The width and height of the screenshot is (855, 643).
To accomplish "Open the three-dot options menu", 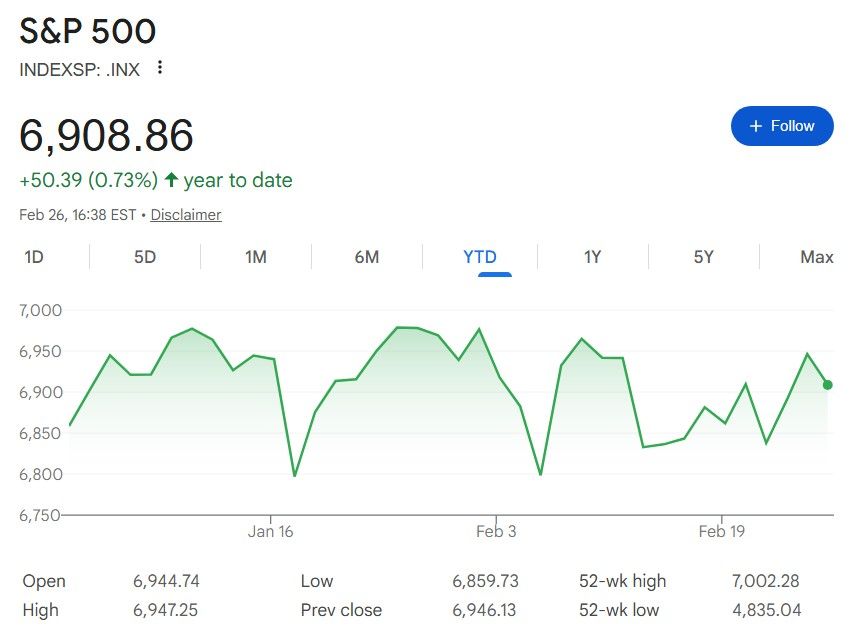I will point(160,69).
